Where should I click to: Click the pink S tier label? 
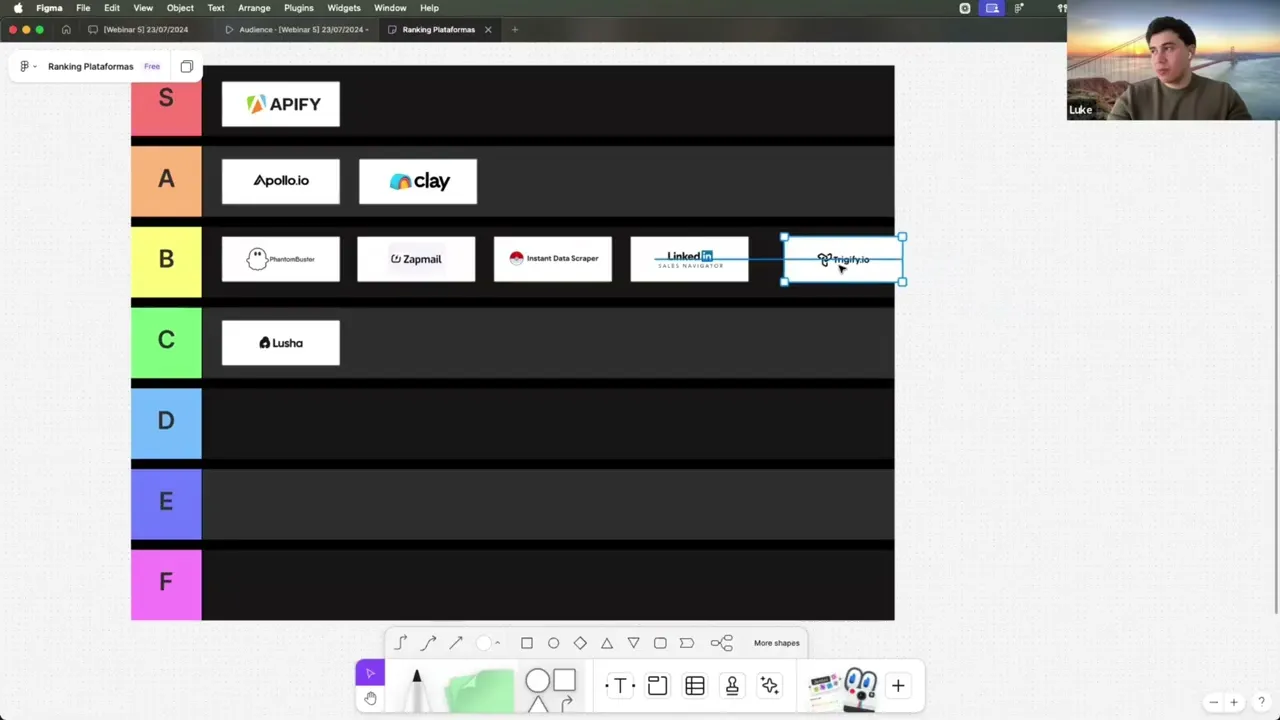pos(166,100)
